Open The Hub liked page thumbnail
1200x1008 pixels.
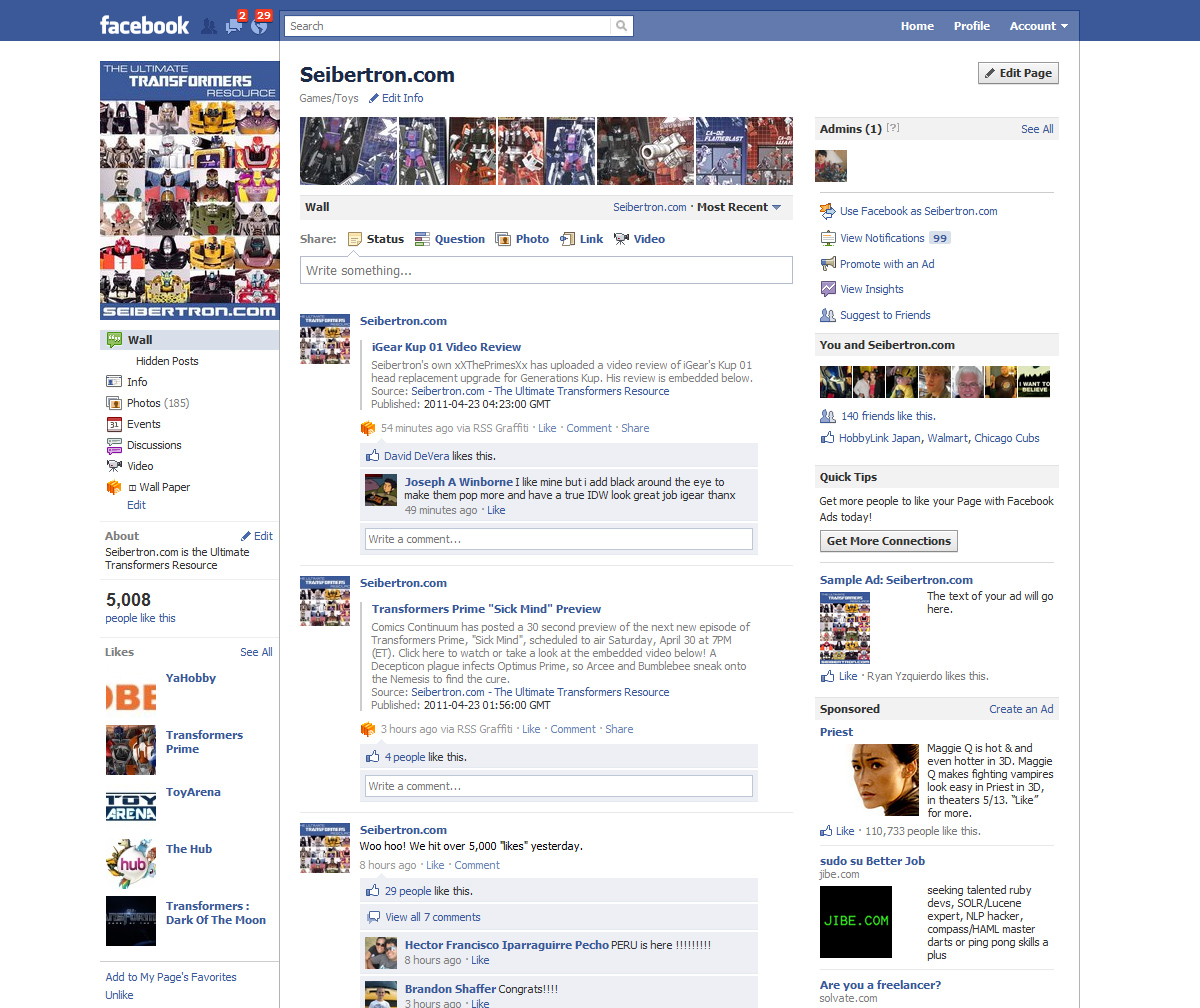(x=131, y=864)
